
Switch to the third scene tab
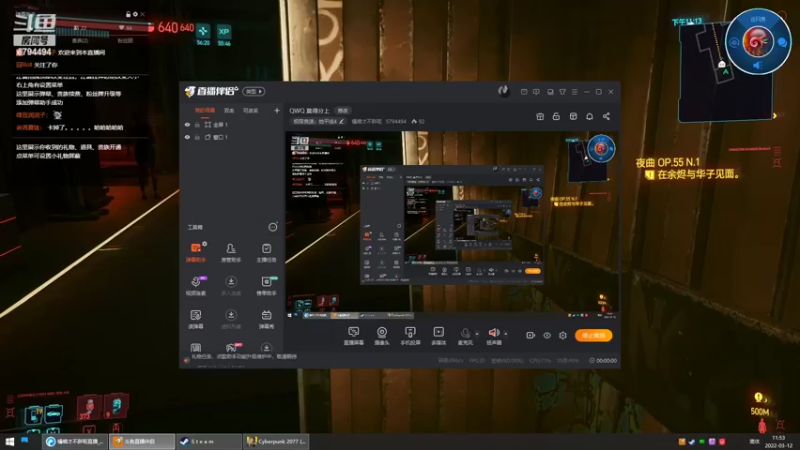[251, 111]
